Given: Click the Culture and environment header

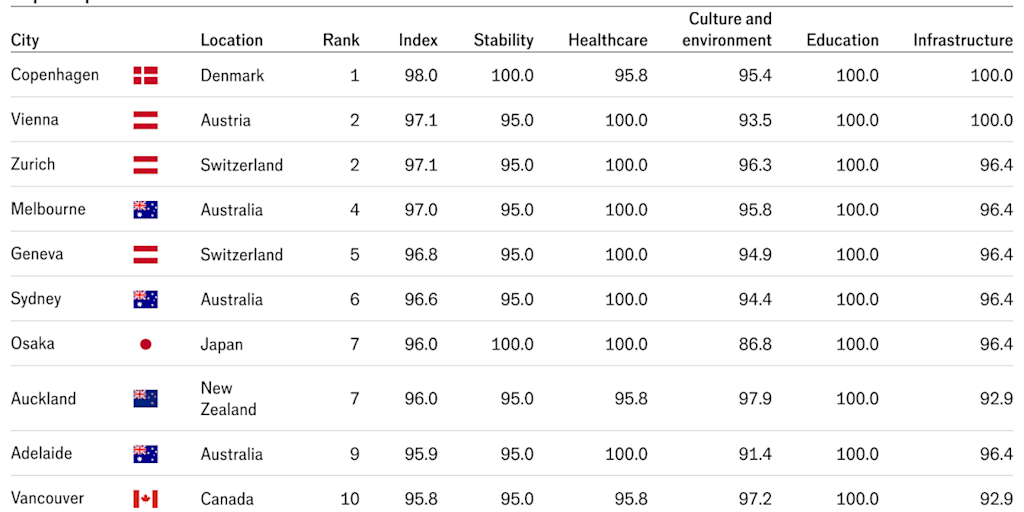Looking at the screenshot, I should (x=729, y=30).
